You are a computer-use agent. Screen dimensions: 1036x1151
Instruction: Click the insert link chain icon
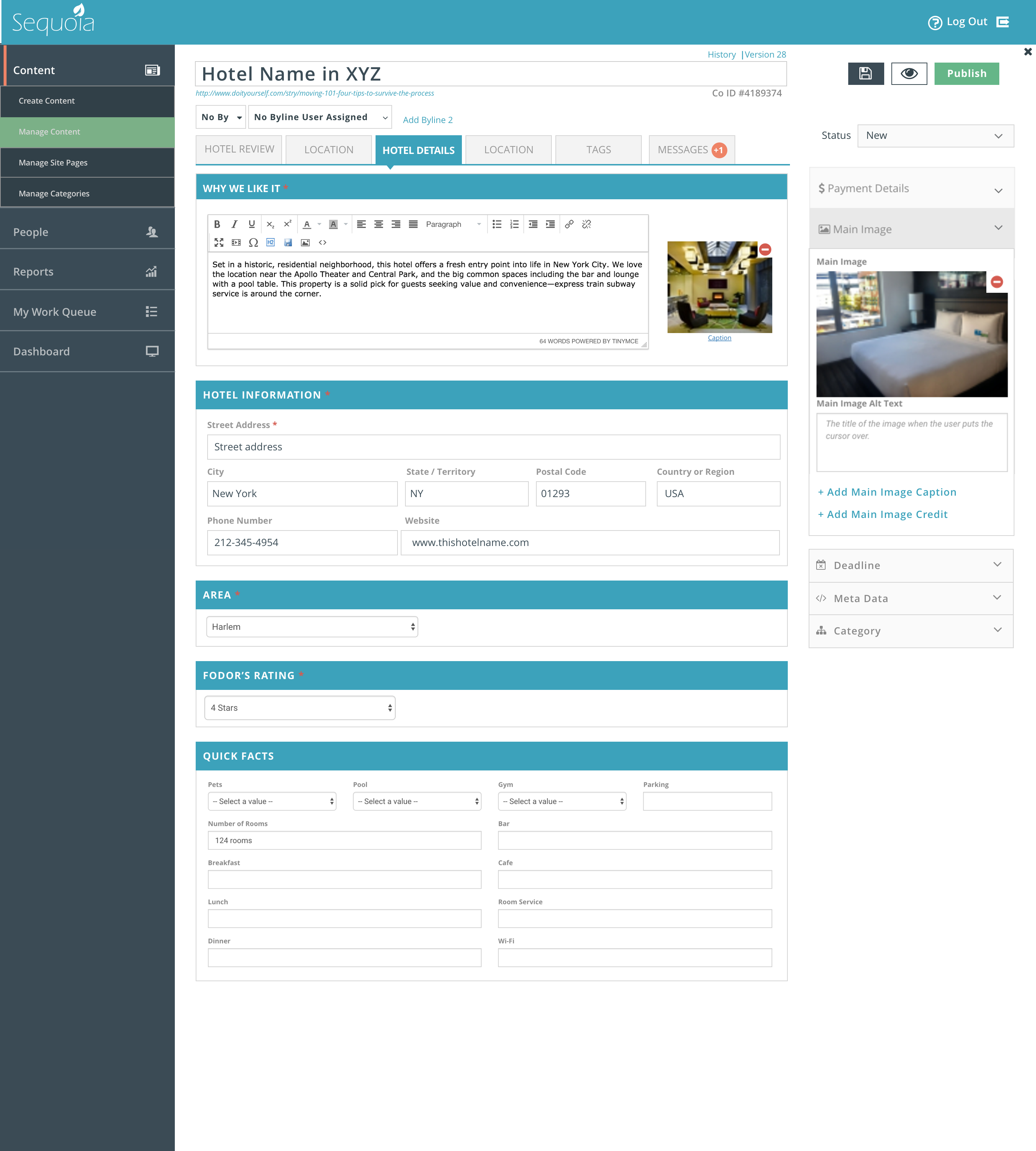tap(569, 224)
